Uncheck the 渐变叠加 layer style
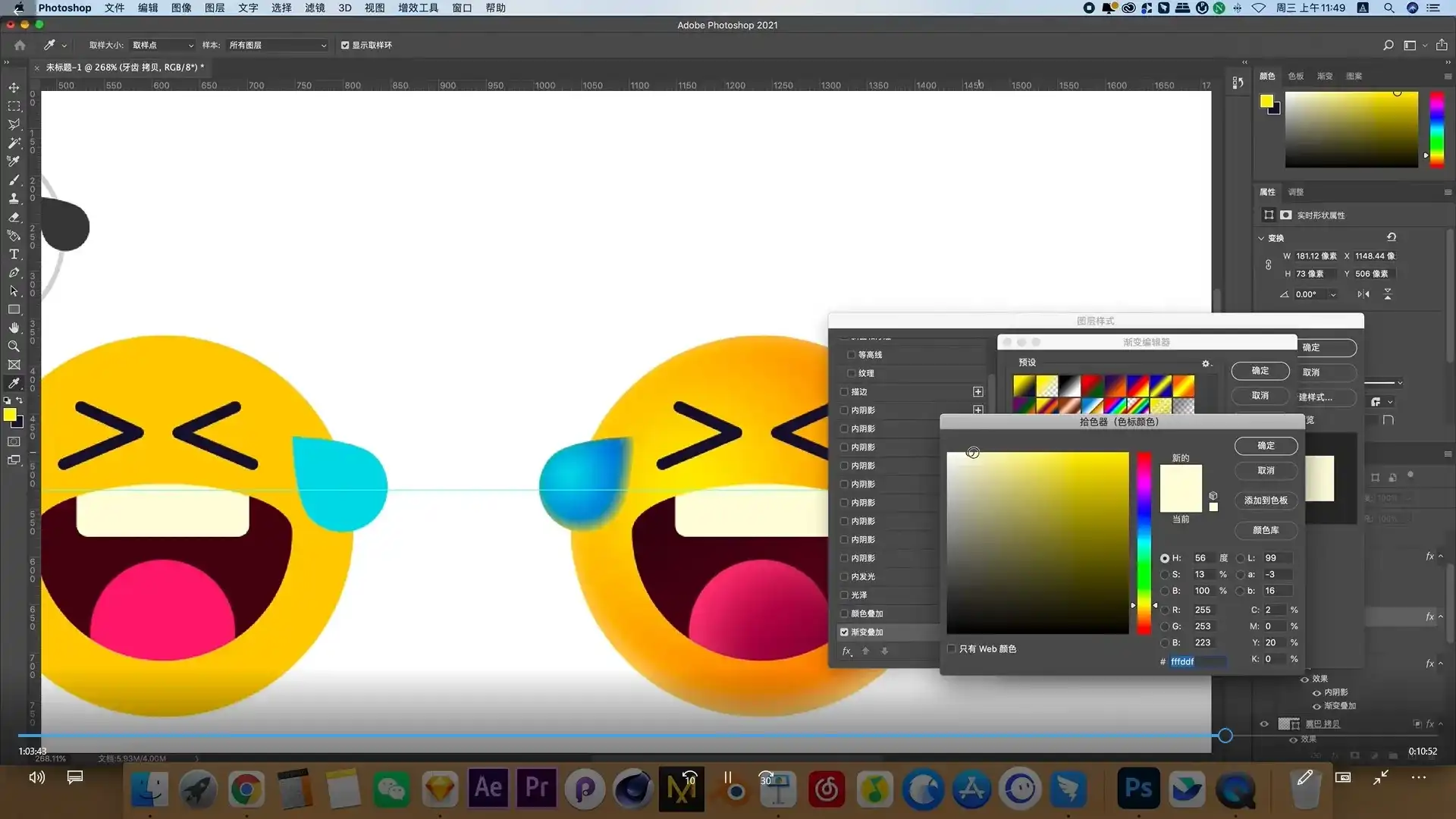Screen dimensions: 1456x819 [844, 632]
